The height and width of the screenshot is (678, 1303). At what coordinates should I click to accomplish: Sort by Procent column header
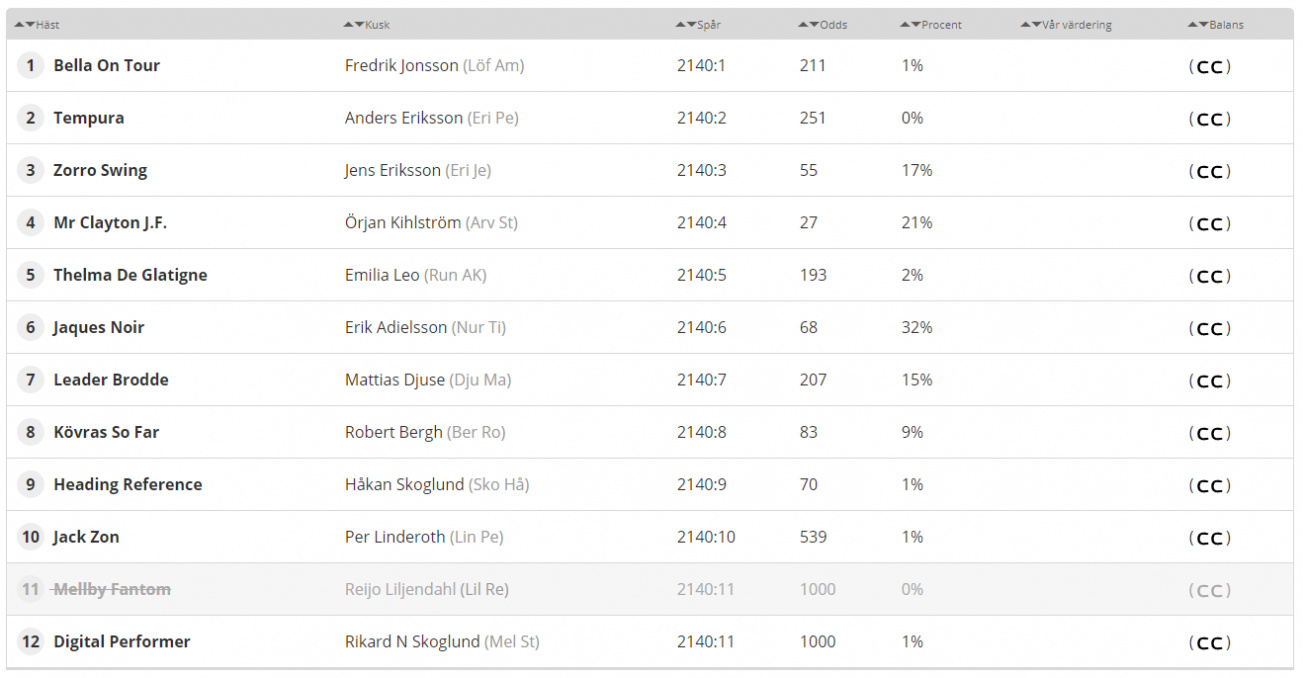click(931, 25)
